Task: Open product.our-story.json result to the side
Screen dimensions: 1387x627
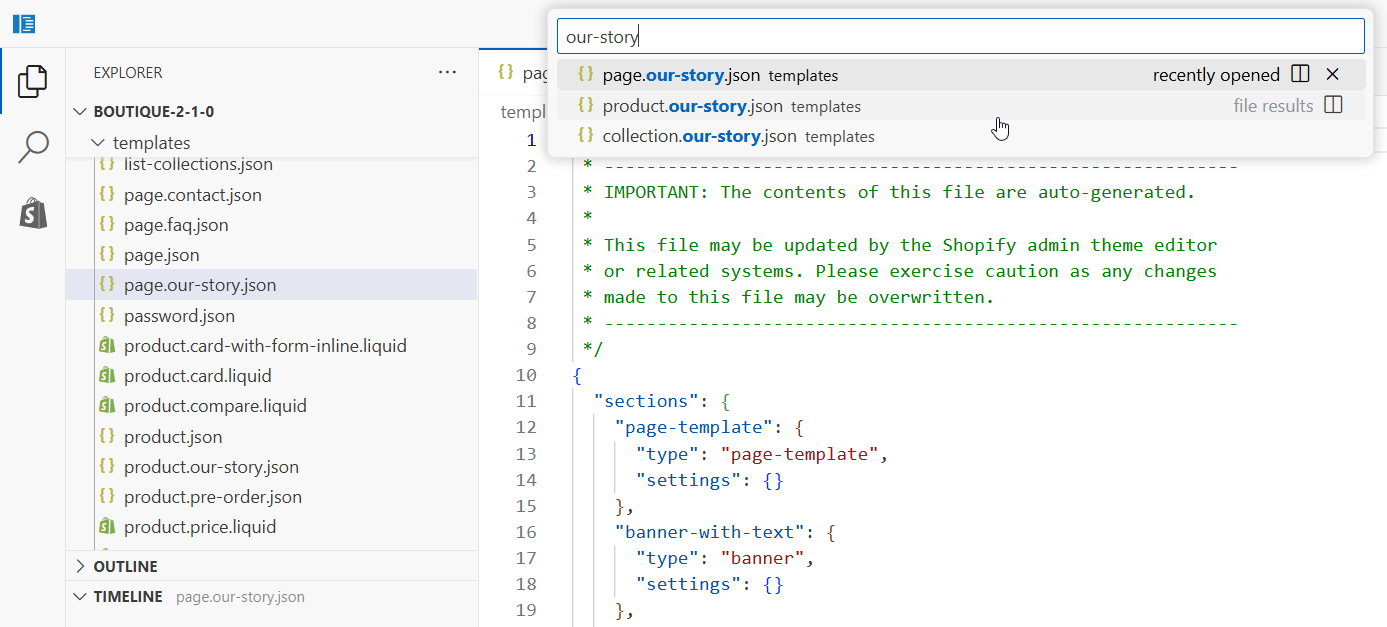Action: [1333, 105]
